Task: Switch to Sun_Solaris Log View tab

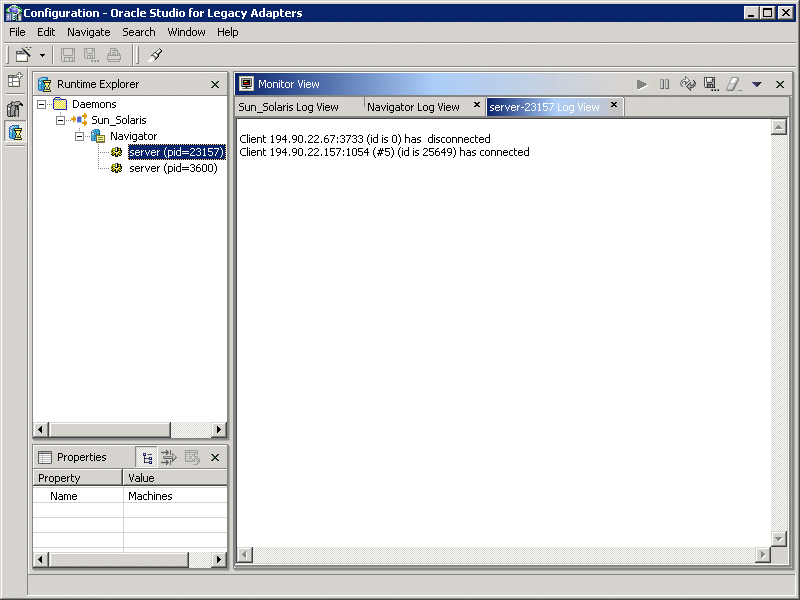Action: click(288, 107)
